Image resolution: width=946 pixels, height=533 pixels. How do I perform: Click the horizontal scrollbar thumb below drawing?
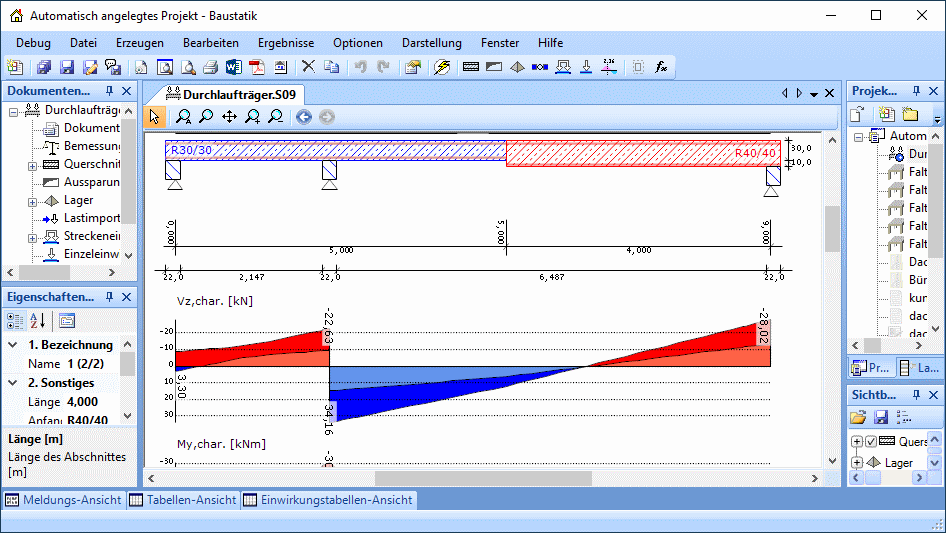pyautogui.click(x=483, y=478)
